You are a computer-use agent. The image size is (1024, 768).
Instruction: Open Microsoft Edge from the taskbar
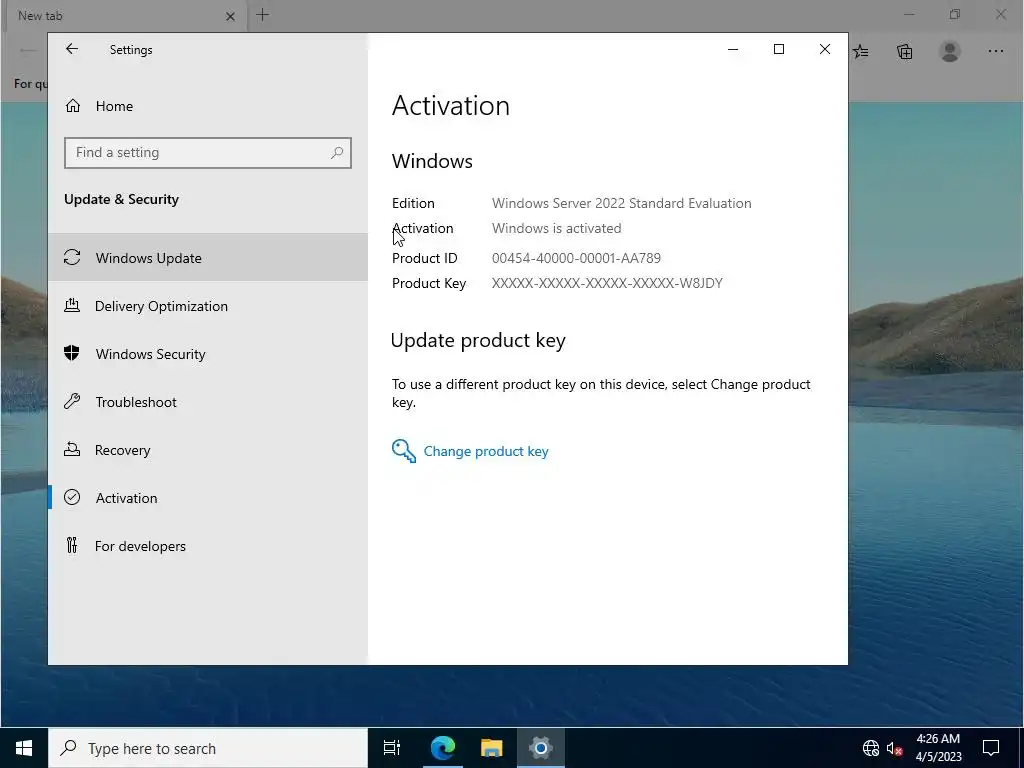click(x=442, y=748)
